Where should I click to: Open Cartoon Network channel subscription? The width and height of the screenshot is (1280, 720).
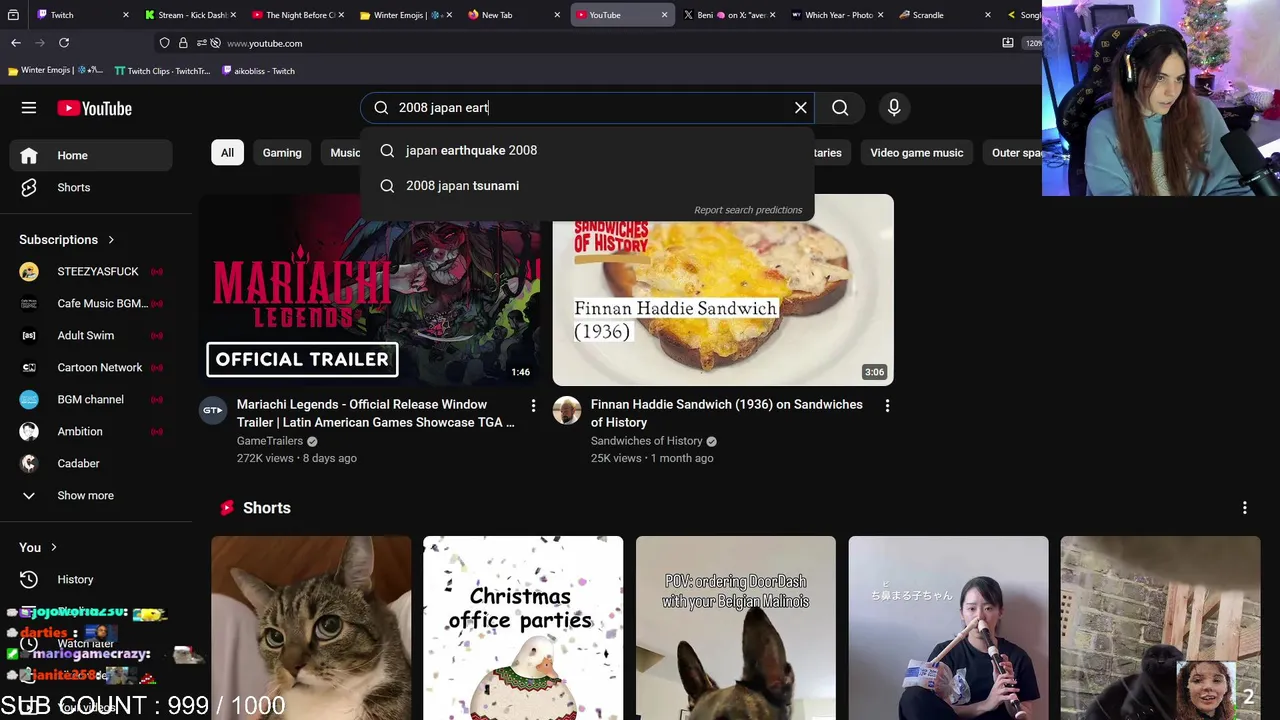coord(91,368)
